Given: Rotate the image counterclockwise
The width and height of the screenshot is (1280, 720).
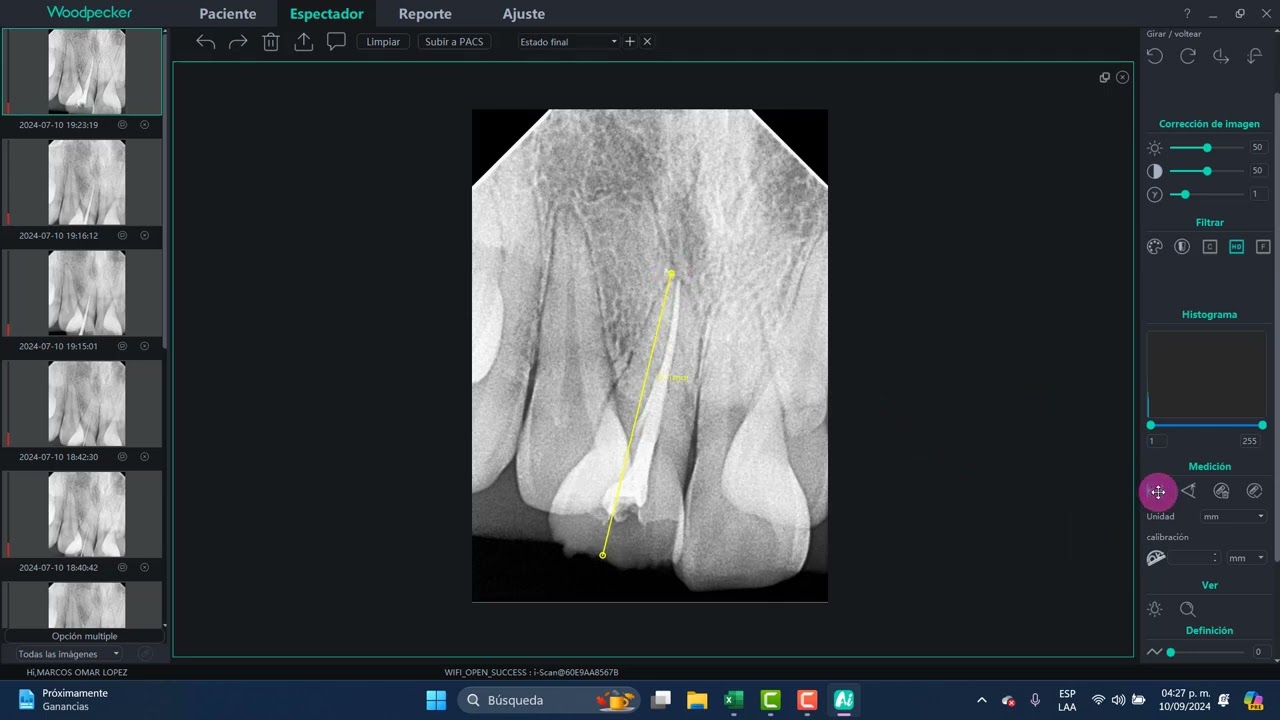Looking at the screenshot, I should click(x=1155, y=57).
